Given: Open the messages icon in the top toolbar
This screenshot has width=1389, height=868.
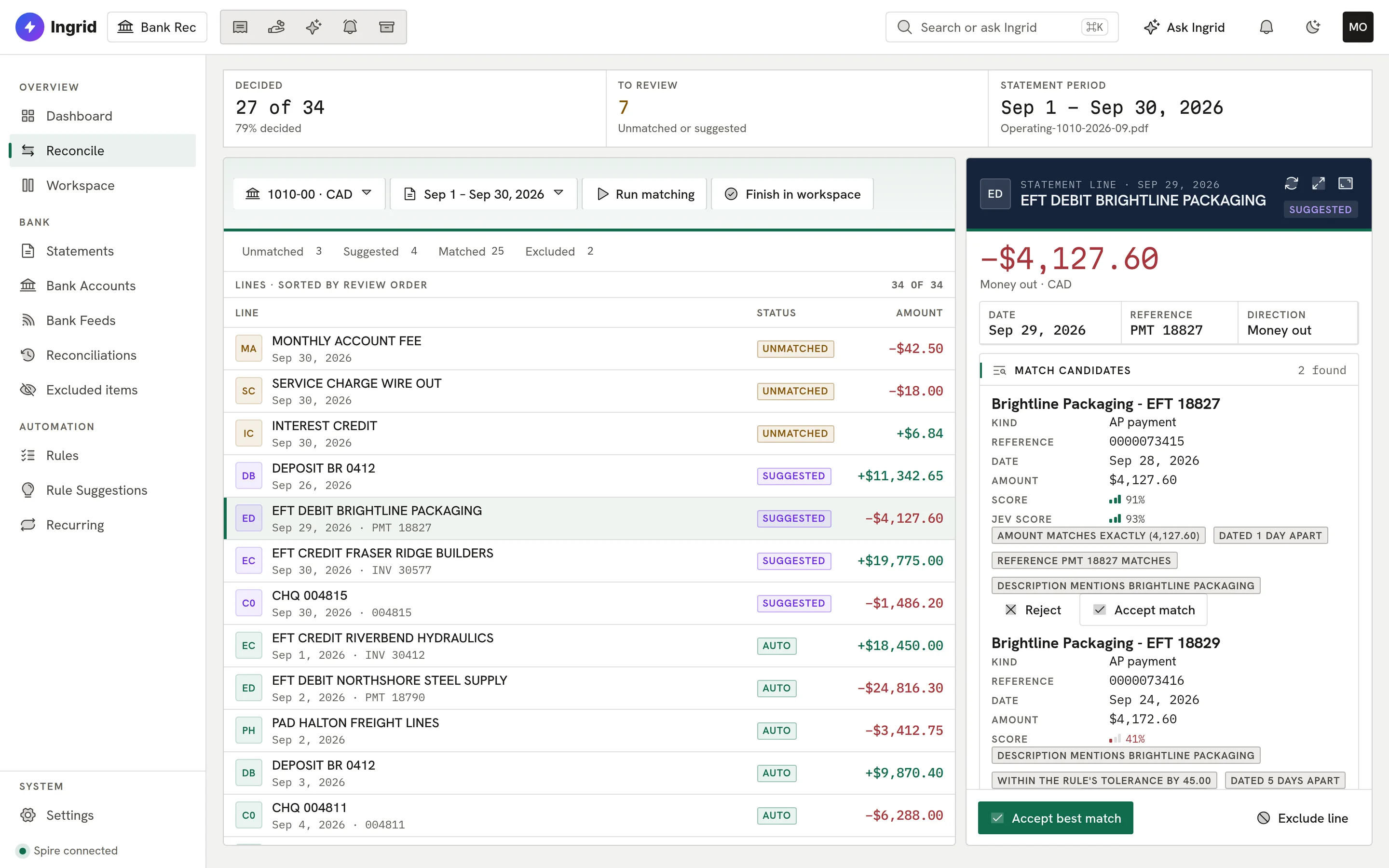Looking at the screenshot, I should tap(240, 27).
